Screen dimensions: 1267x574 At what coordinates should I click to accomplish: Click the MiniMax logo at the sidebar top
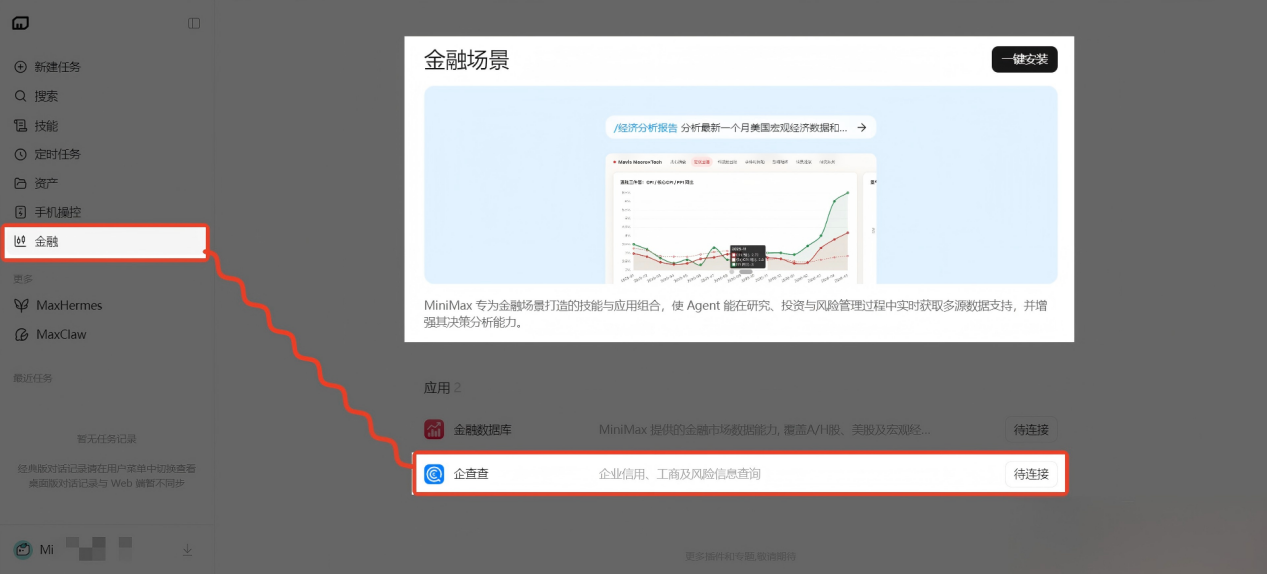[x=21, y=23]
